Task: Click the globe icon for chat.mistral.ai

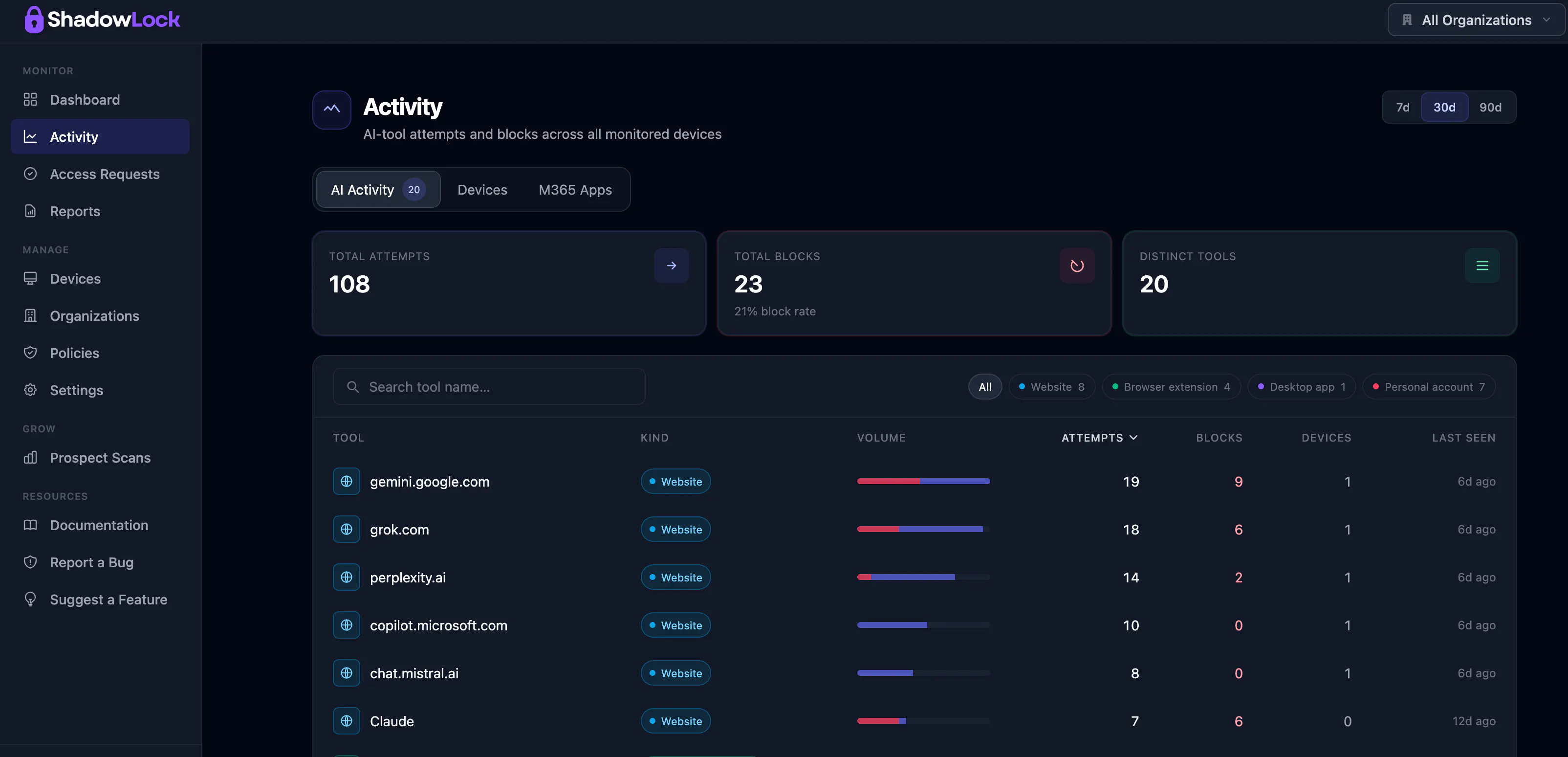Action: tap(347, 673)
